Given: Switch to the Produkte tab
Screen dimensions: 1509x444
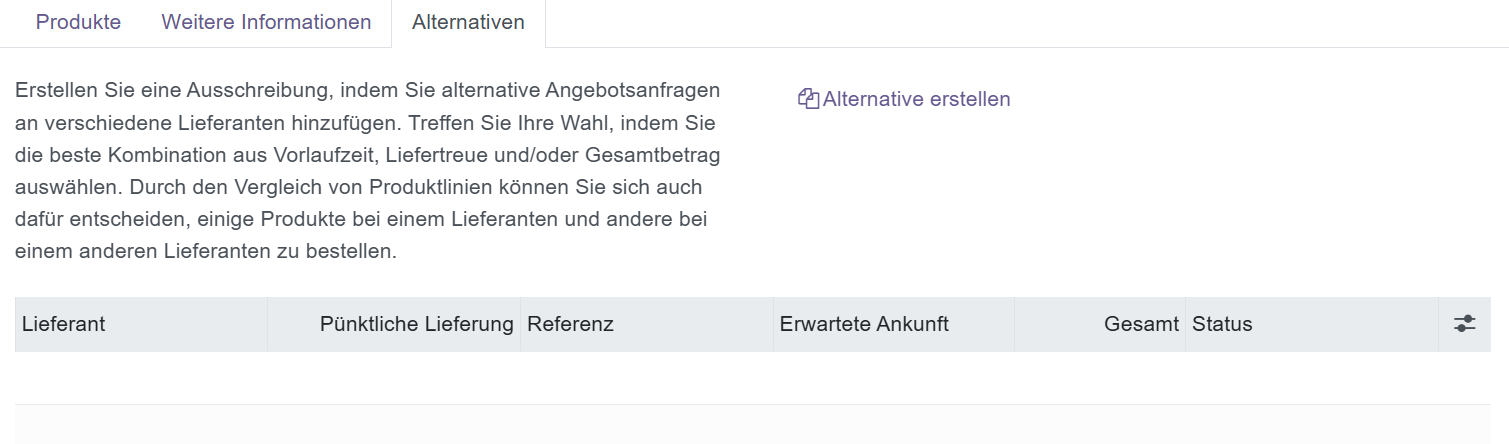Looking at the screenshot, I should click(x=78, y=22).
